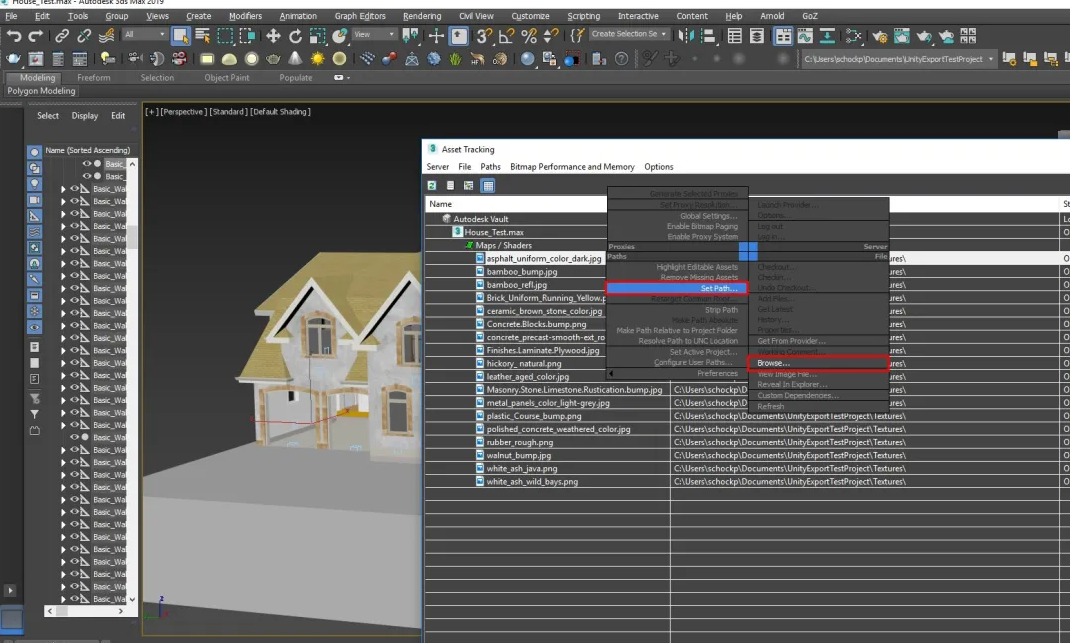Open the Graph Editors menu
Screen dimensions: 1070x643
(x=360, y=16)
